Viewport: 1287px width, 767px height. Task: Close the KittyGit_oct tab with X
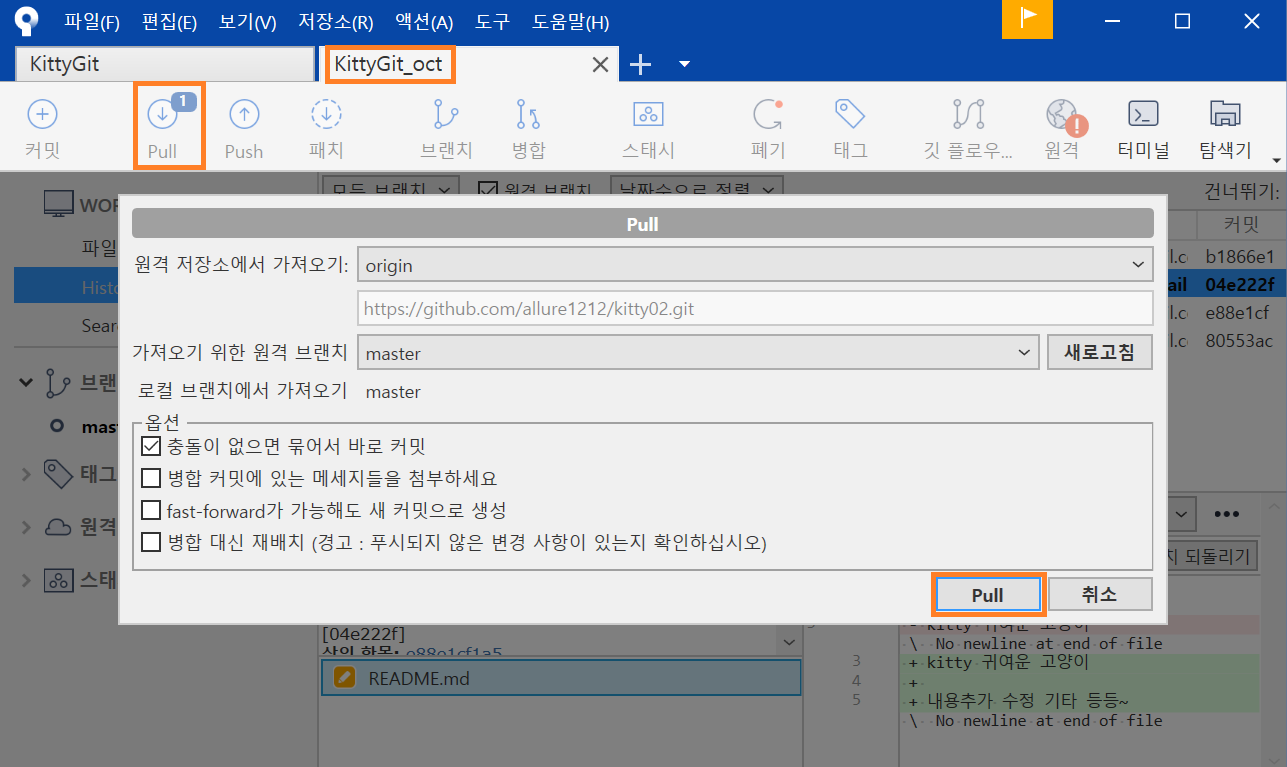tap(600, 65)
